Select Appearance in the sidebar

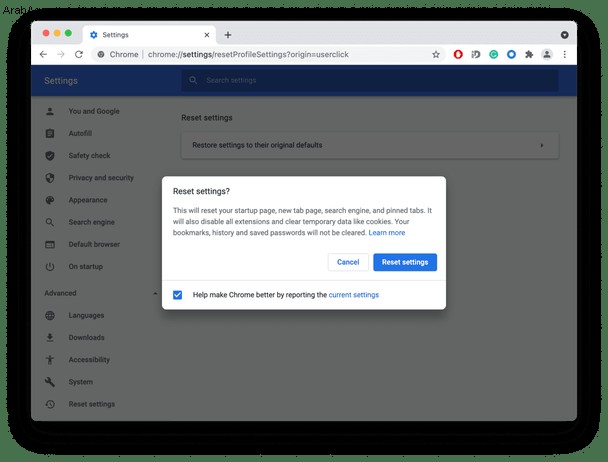point(88,200)
